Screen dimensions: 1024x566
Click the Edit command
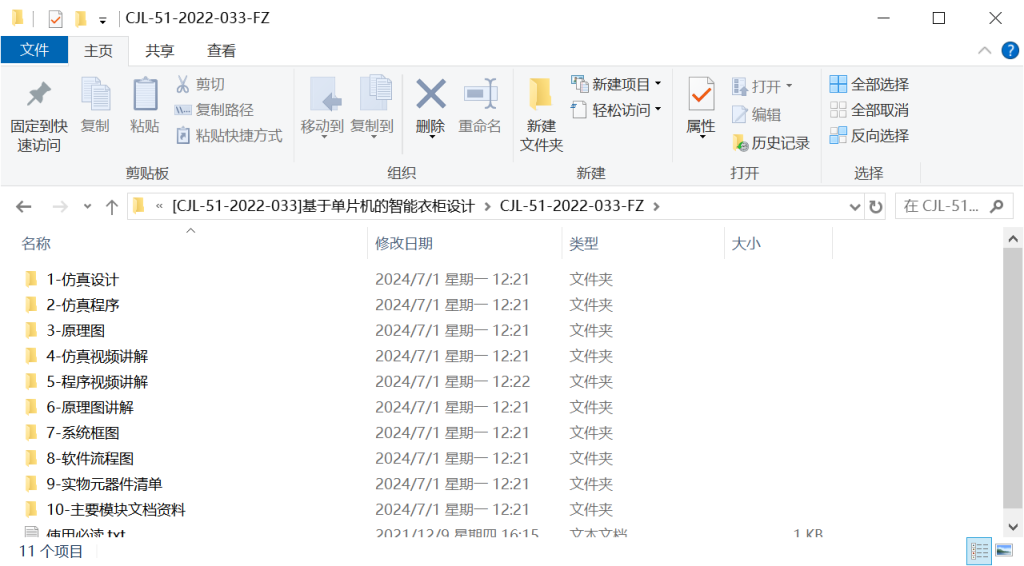pos(756,114)
